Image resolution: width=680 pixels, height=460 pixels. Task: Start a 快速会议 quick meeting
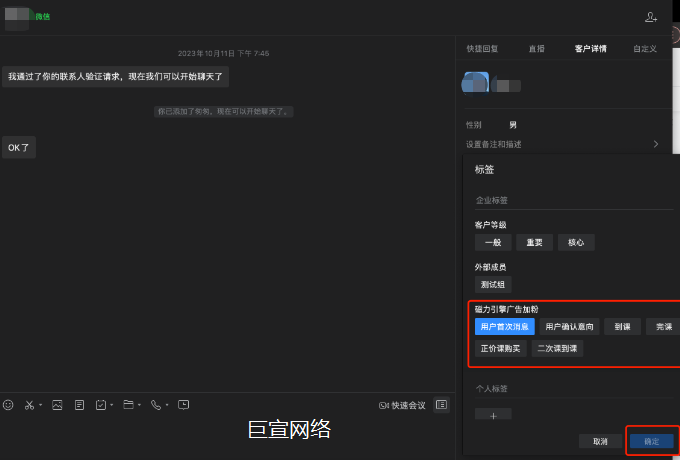pos(402,405)
